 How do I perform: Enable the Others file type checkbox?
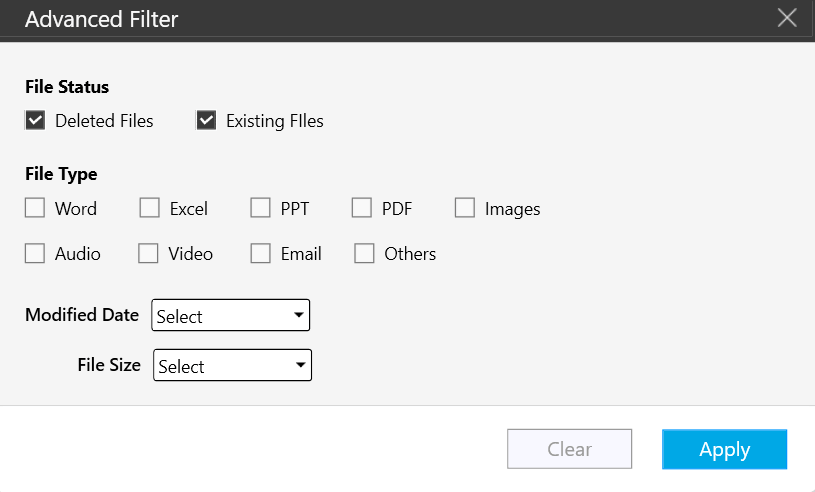pos(364,254)
